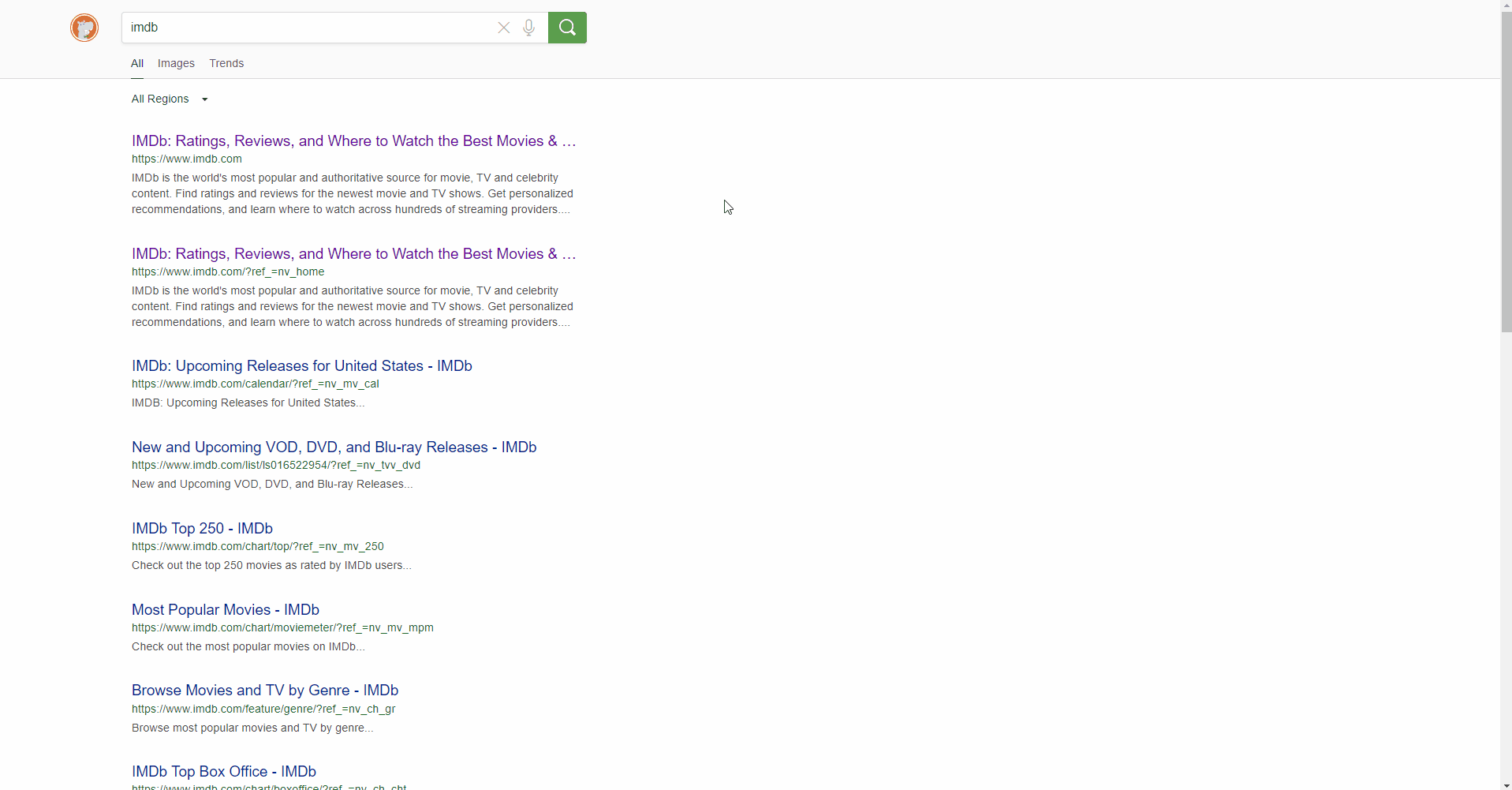1512x790 pixels.
Task: Switch to the Trends tab
Action: (226, 63)
